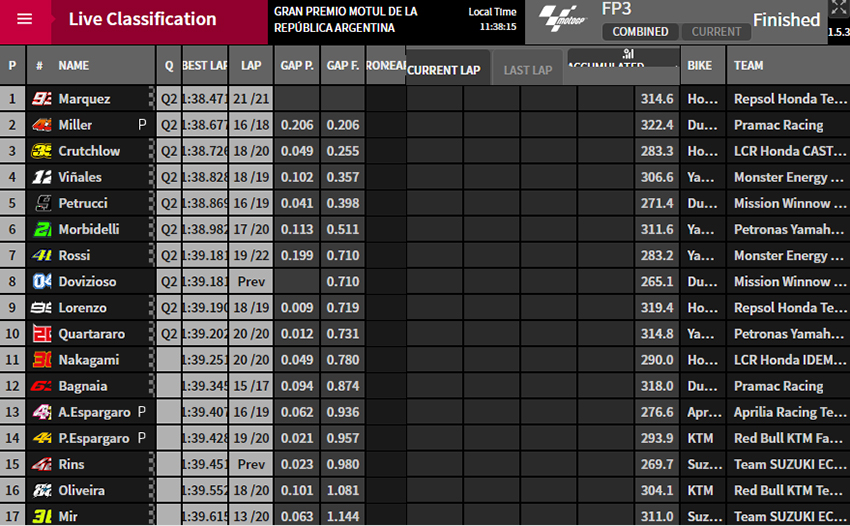
Task: Sort by BEST LAP column header
Action: pos(205,65)
